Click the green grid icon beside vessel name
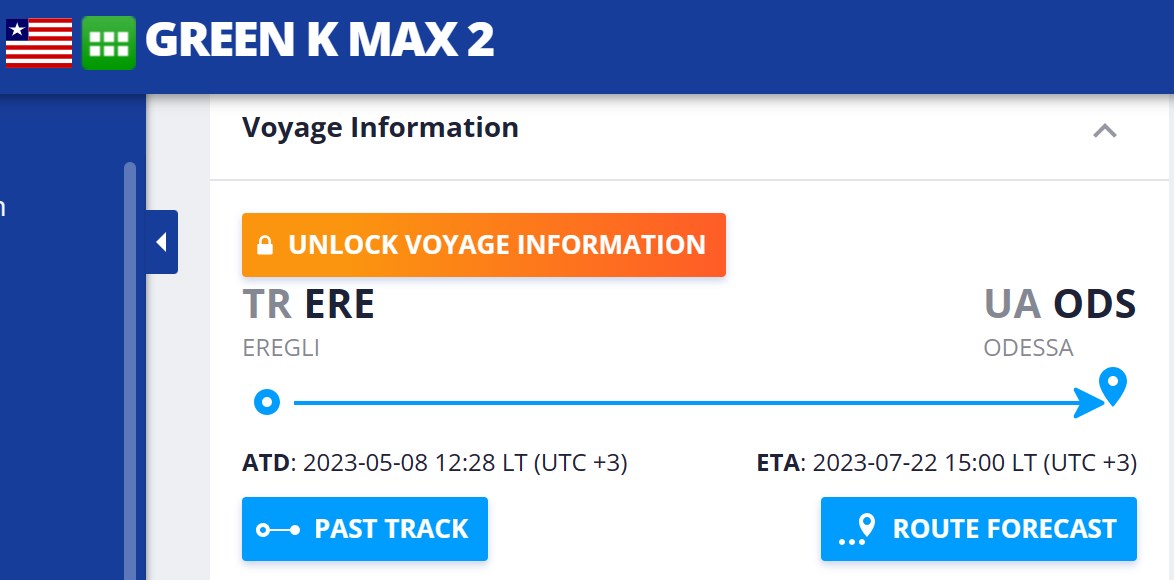The height and width of the screenshot is (580, 1174). (108, 43)
